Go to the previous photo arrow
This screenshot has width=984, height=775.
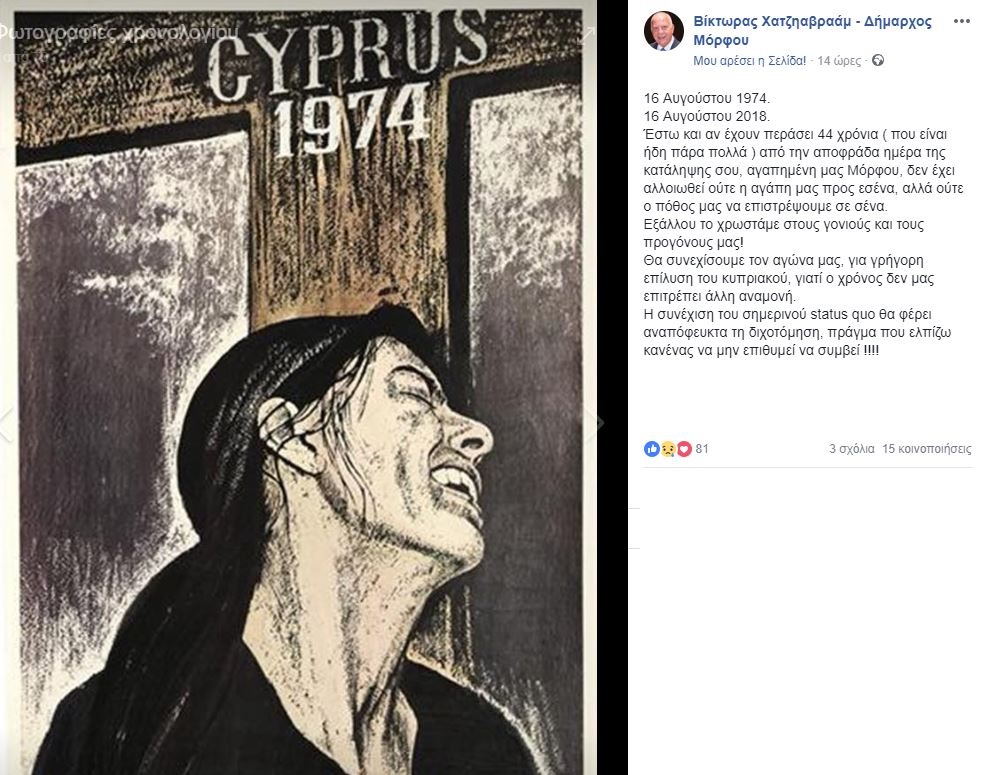click(6, 425)
